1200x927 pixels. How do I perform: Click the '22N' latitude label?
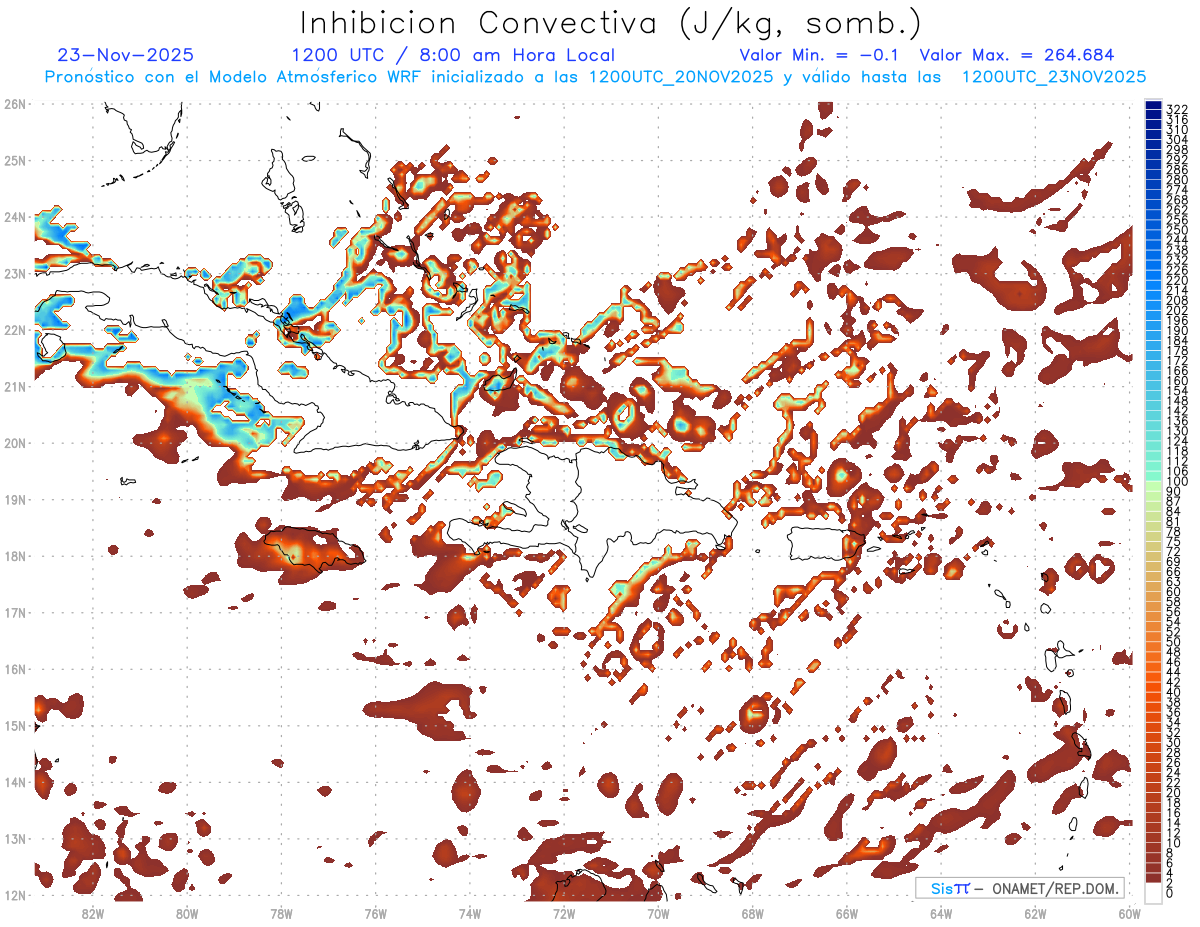coord(14,330)
